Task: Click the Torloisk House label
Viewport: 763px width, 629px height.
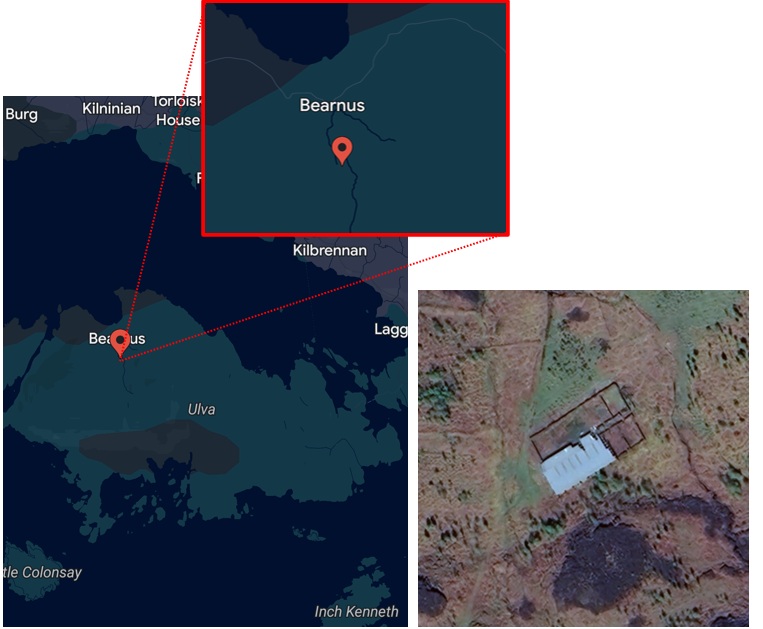Action: pos(178,110)
